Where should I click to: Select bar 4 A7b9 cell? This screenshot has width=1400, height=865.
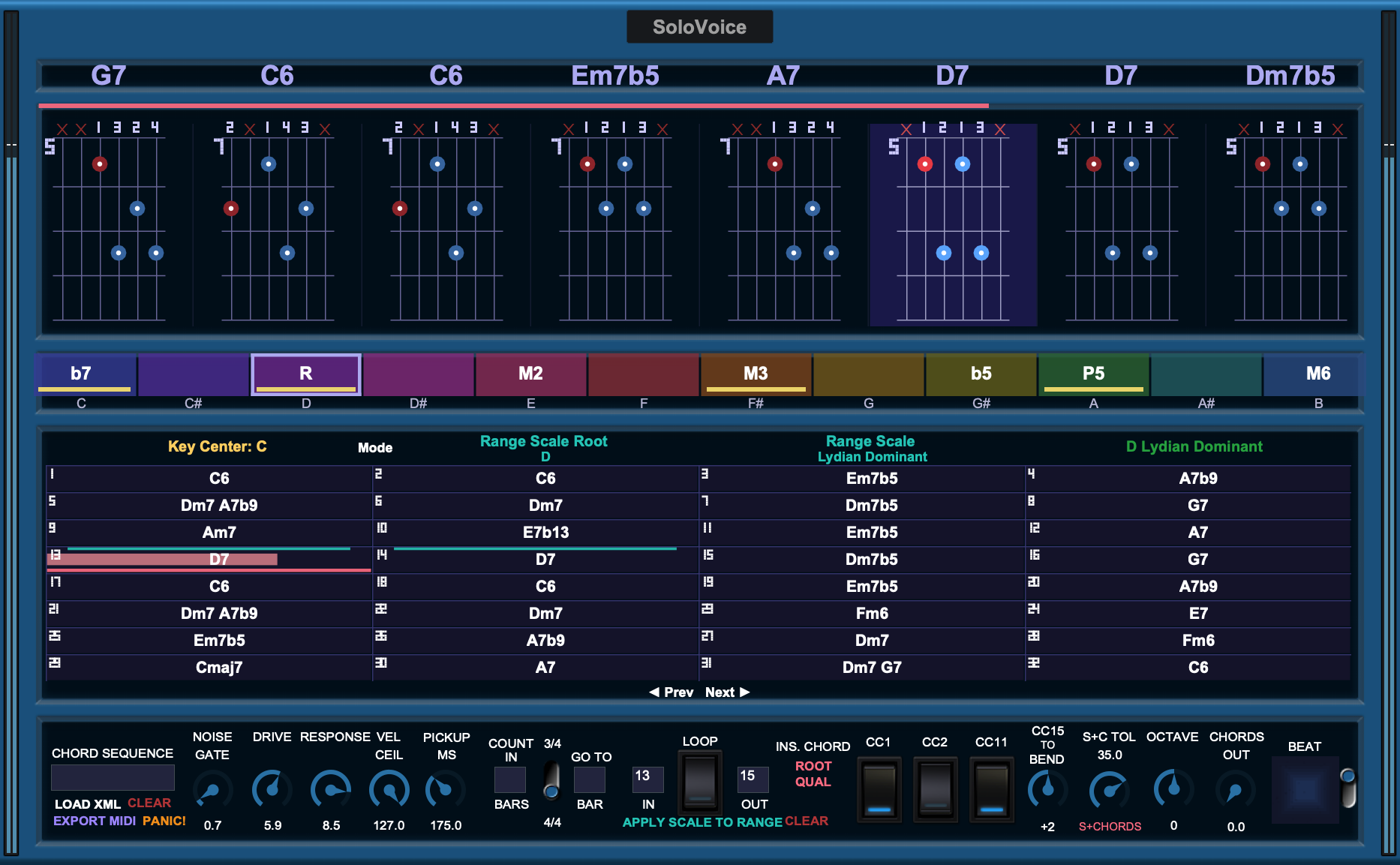click(x=1188, y=478)
